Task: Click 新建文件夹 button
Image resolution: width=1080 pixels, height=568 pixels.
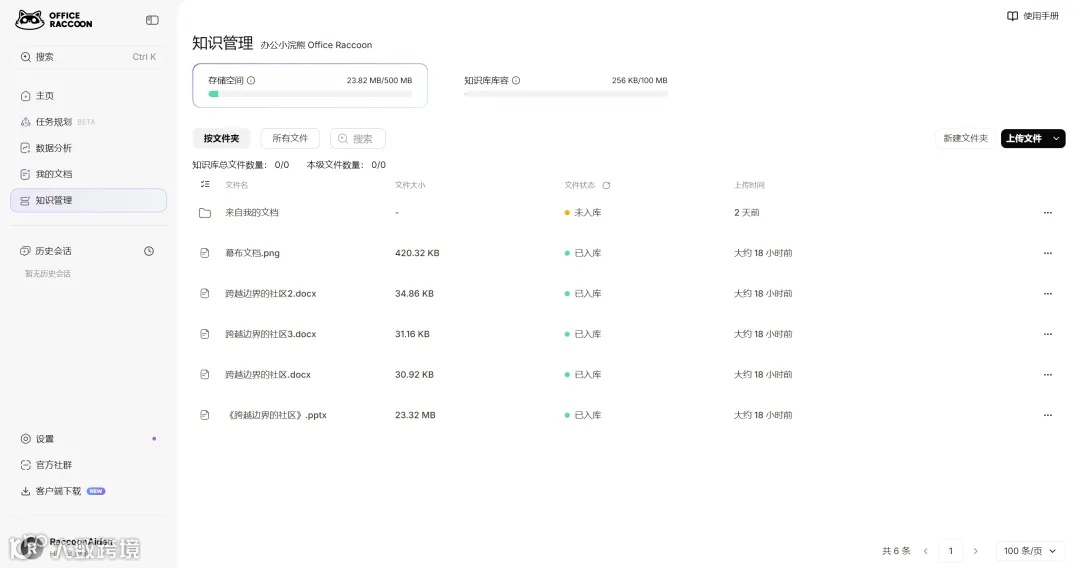Action: pos(965,138)
